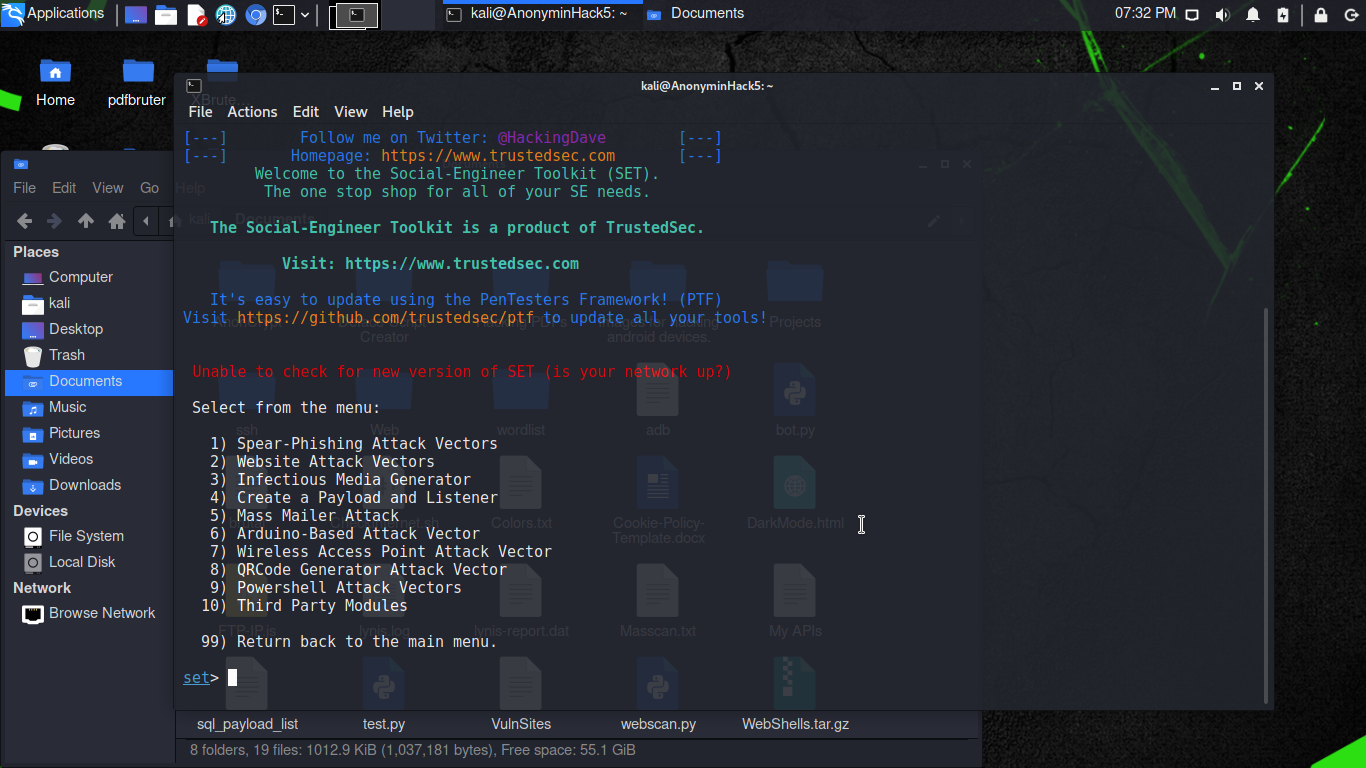
Task: Go to home folder in file manager toolbar
Action: [117, 221]
